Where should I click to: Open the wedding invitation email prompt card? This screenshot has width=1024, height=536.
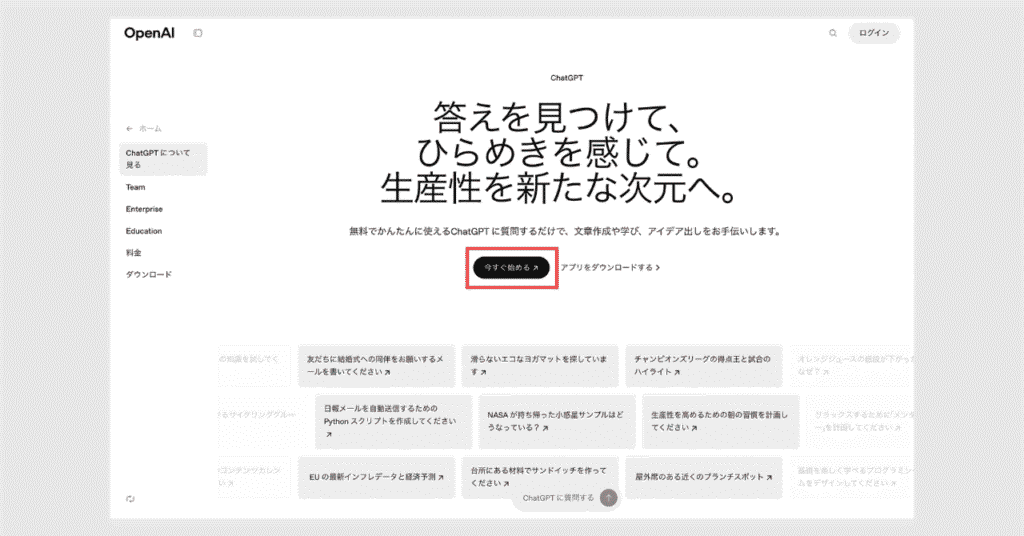(x=376, y=366)
